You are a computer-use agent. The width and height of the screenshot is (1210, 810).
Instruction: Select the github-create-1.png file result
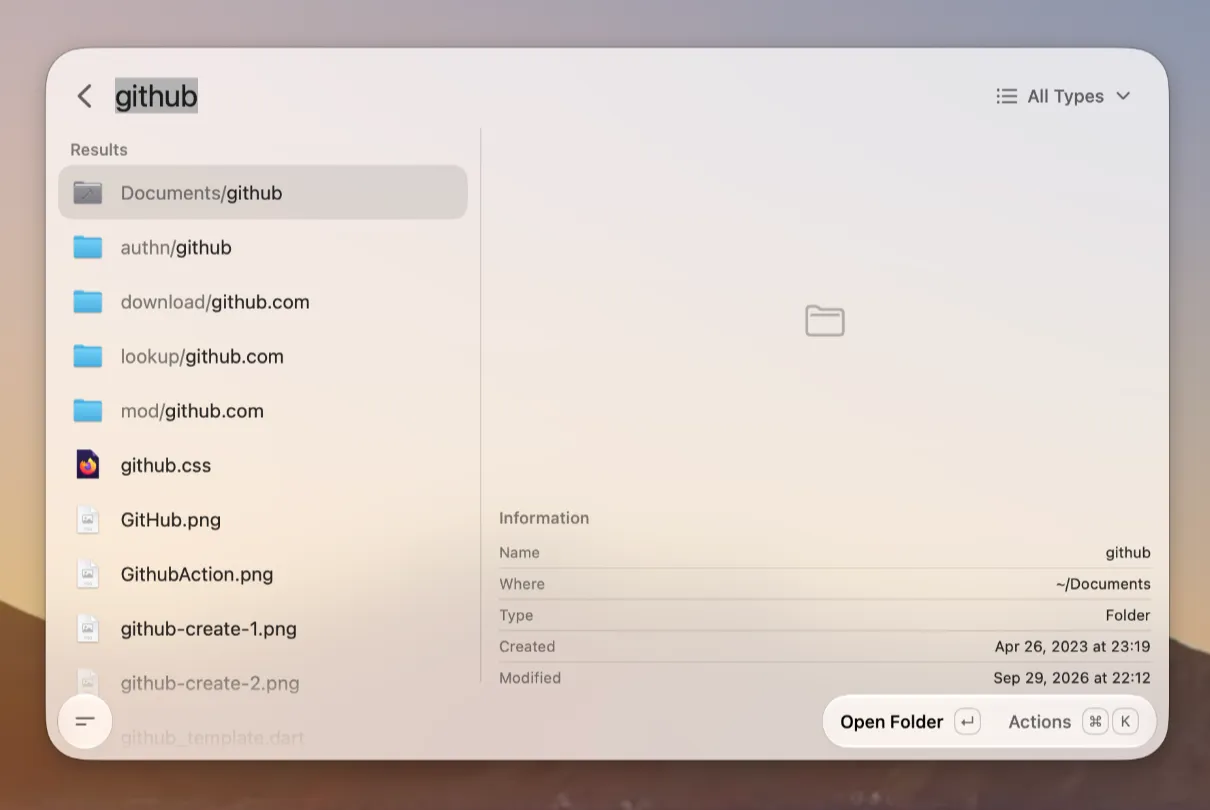pos(263,628)
